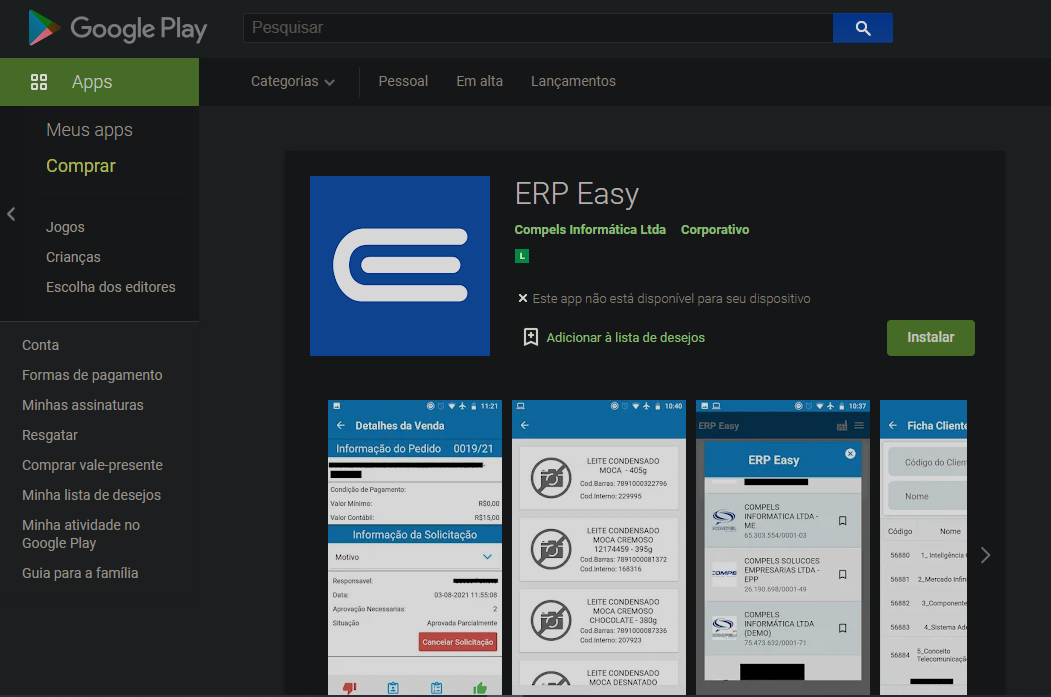Viewport: 1051px width, 697px height.
Task: Expand the Motivo dropdown in screenshot
Action: 487,557
